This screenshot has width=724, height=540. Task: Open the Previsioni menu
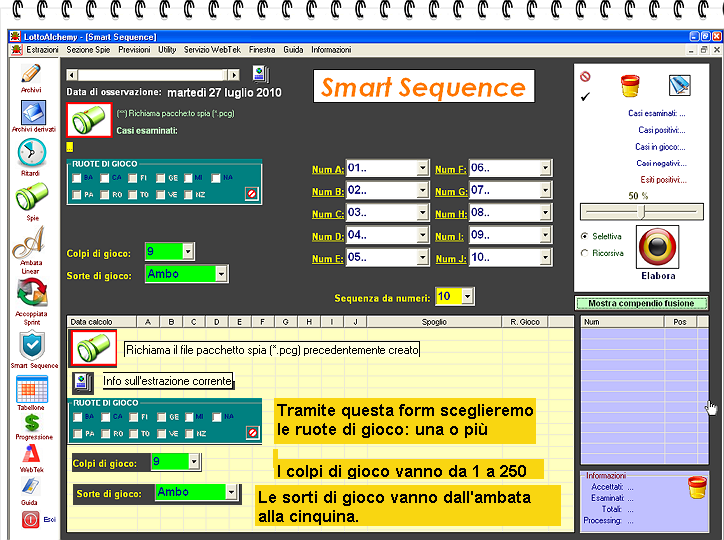click(134, 49)
